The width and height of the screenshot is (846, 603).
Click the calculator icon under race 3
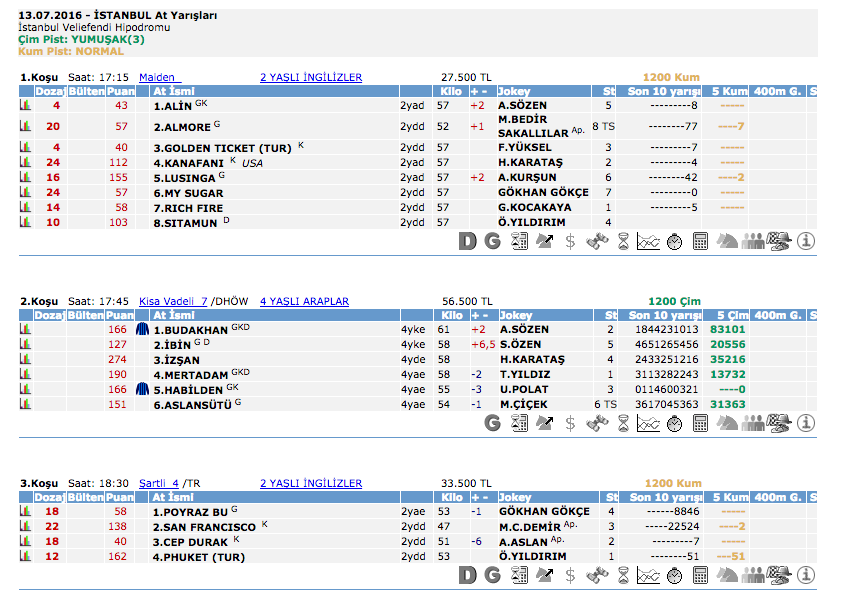700,575
